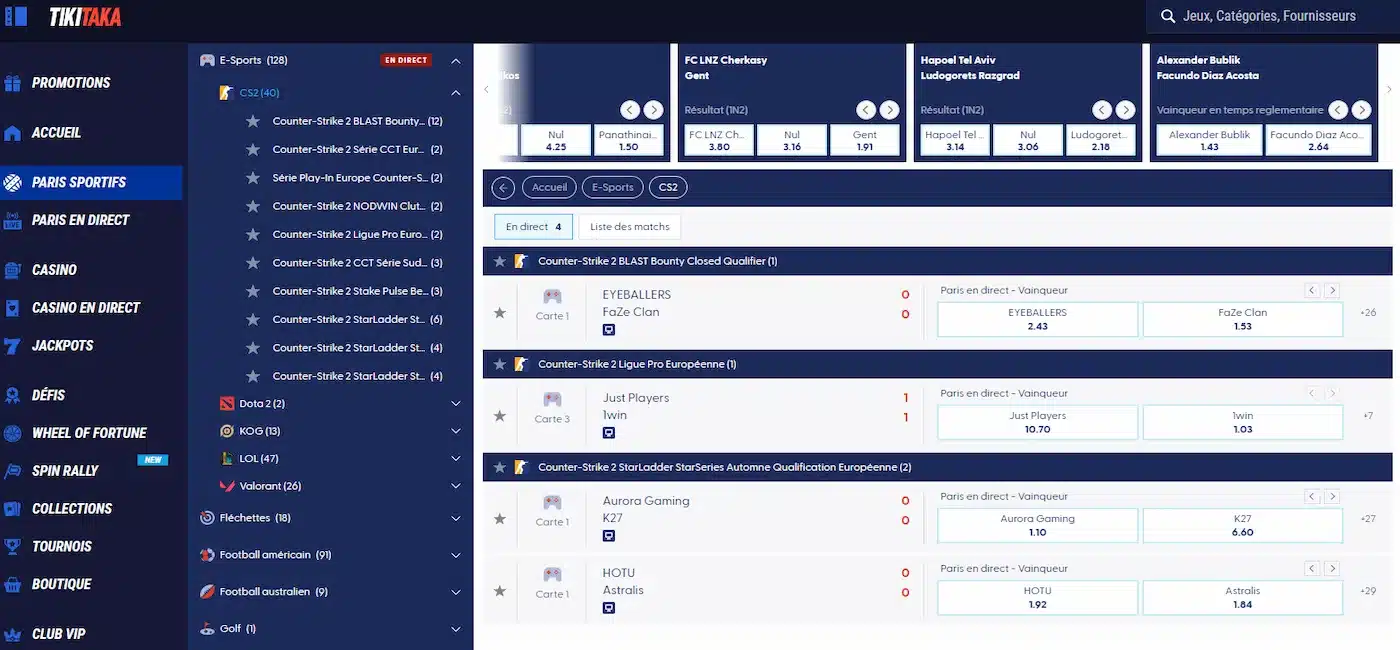The image size is (1400, 650).
Task: Favorite the EYEBALLERS vs FaZe Clan match
Action: pyautogui.click(x=500, y=313)
